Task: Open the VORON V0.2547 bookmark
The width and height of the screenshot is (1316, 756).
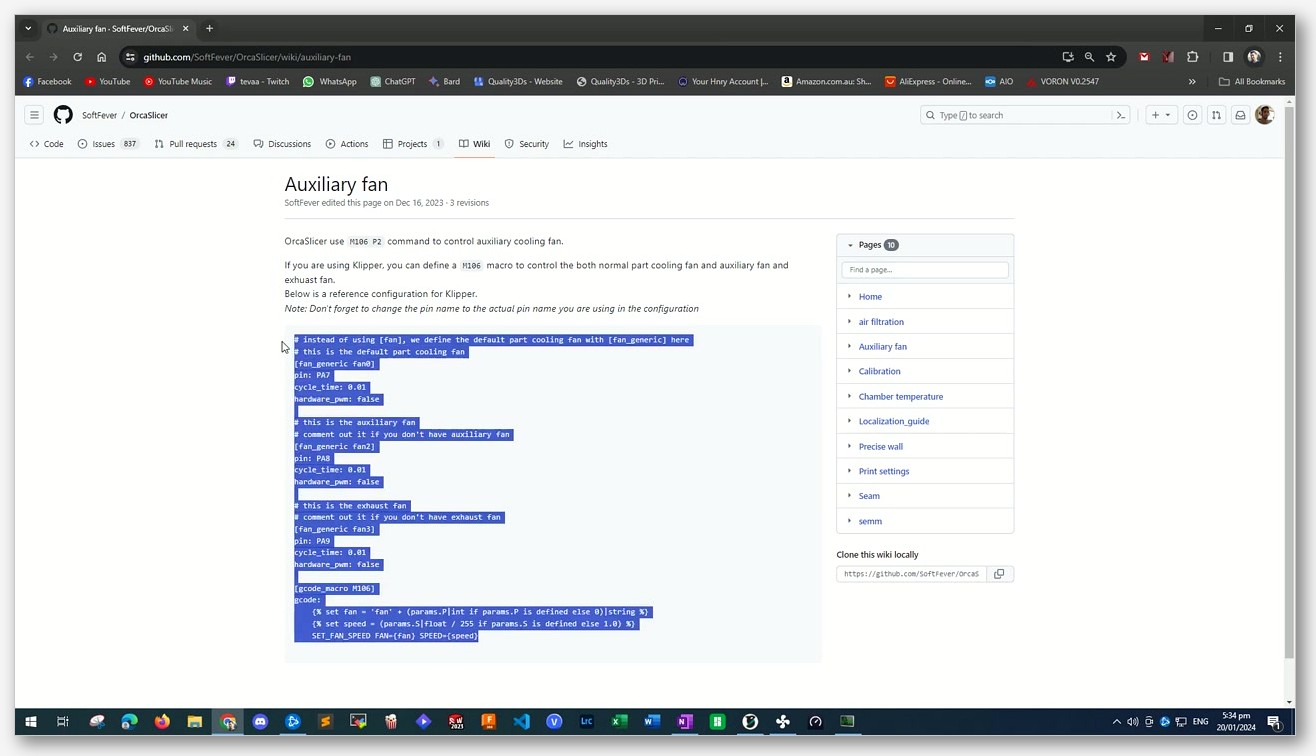Action: tap(1063, 82)
